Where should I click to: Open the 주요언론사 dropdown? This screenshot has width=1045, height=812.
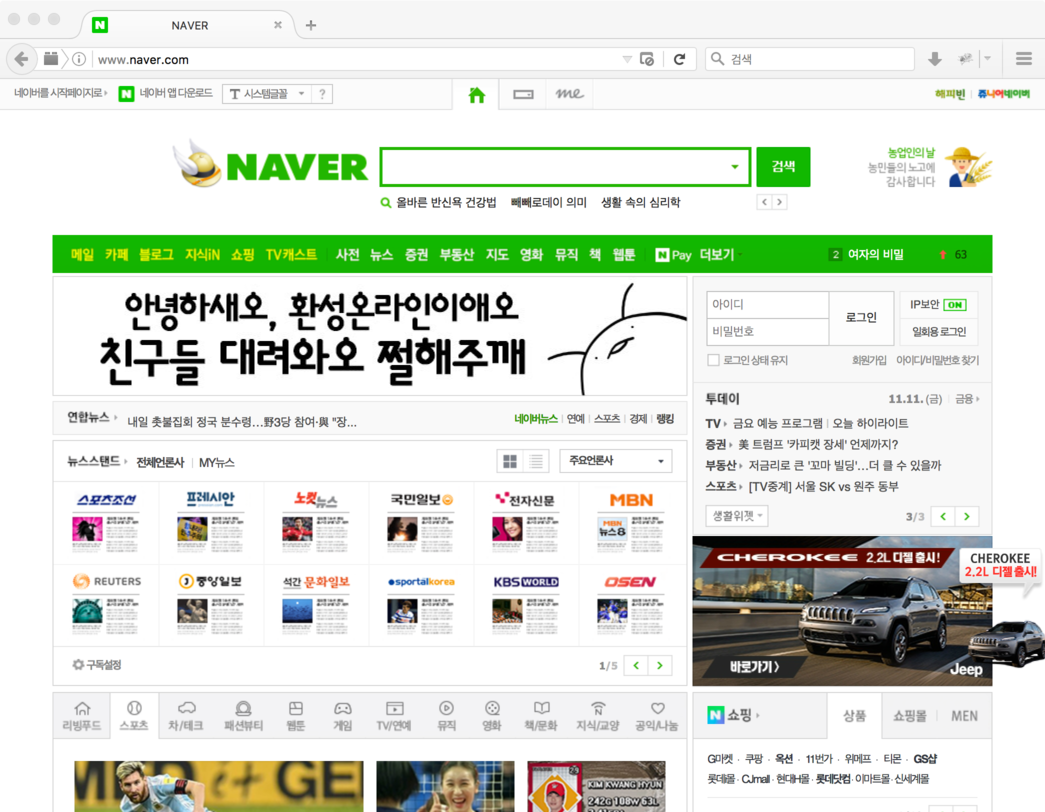[x=616, y=461]
